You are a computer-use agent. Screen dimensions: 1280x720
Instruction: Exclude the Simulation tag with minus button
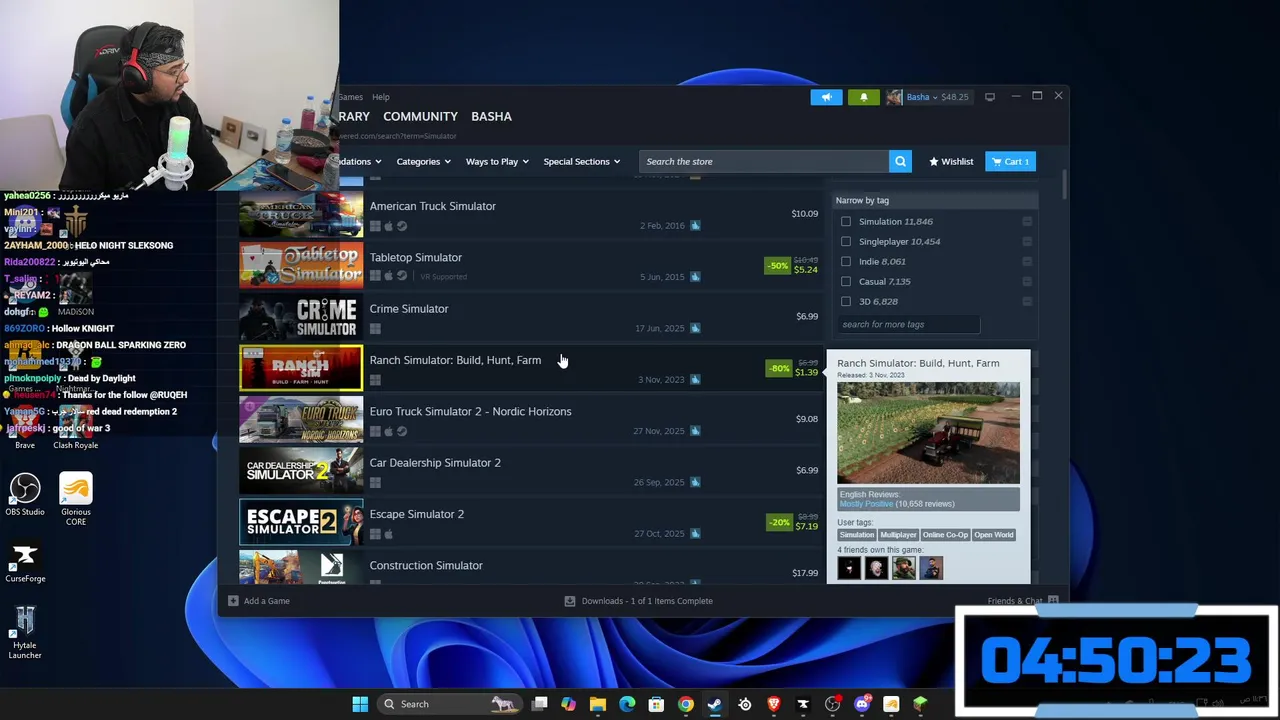[x=1027, y=221]
